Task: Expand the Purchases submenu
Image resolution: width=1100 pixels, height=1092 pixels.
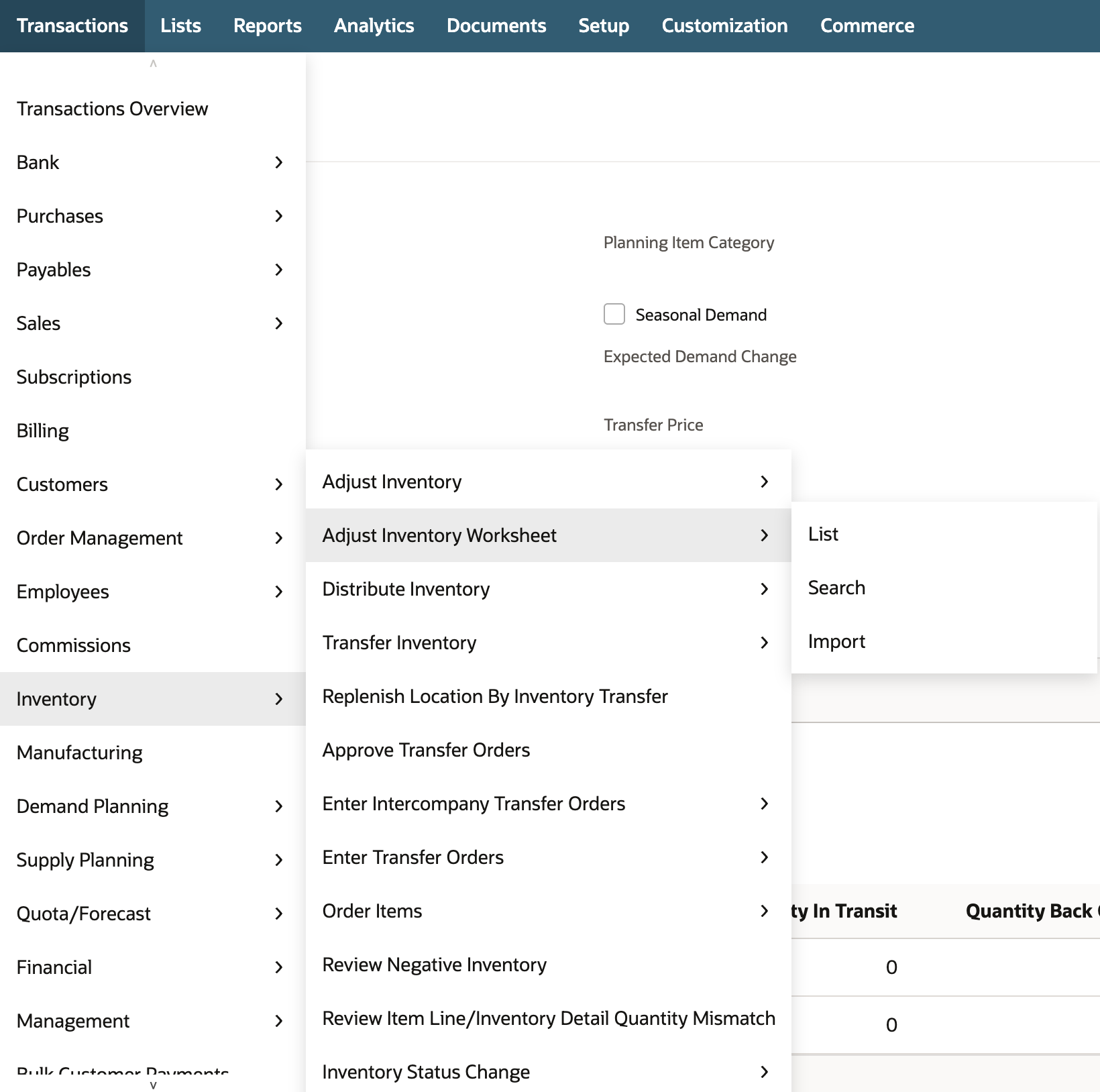Action: (x=153, y=216)
